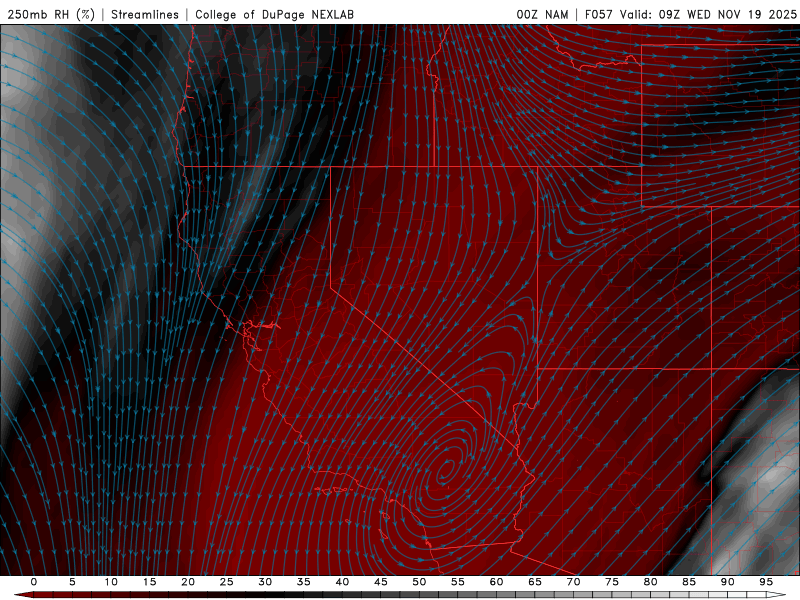Click the colorbar label "45"
Image resolution: width=800 pixels, height=600 pixels.
[x=381, y=582]
